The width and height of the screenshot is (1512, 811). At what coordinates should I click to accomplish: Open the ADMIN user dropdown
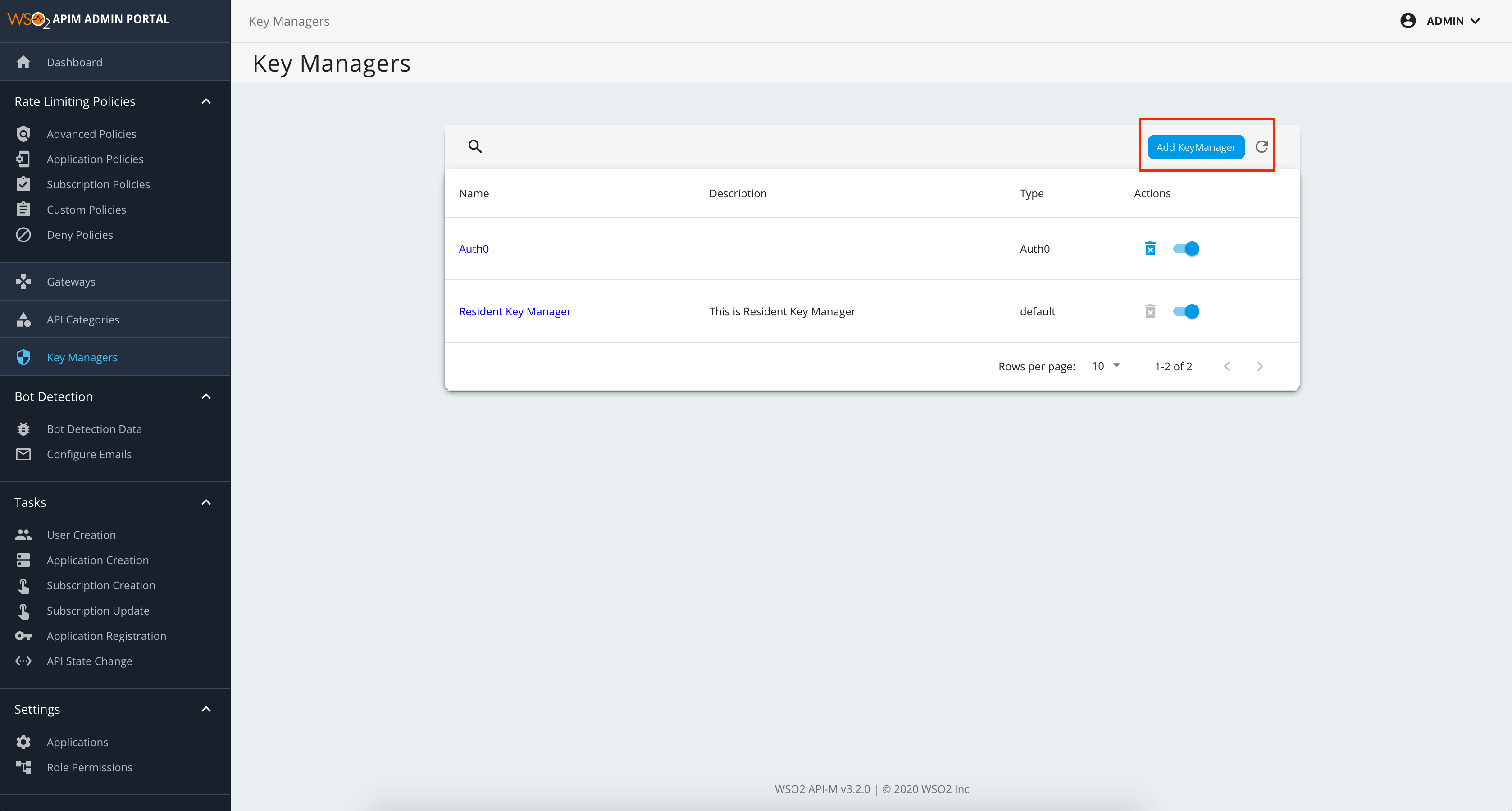pyautogui.click(x=1453, y=21)
